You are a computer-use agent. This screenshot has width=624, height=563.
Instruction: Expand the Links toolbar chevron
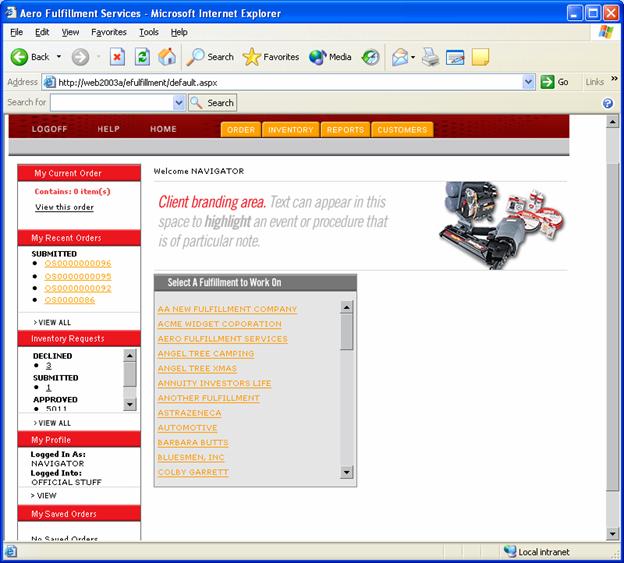click(614, 78)
